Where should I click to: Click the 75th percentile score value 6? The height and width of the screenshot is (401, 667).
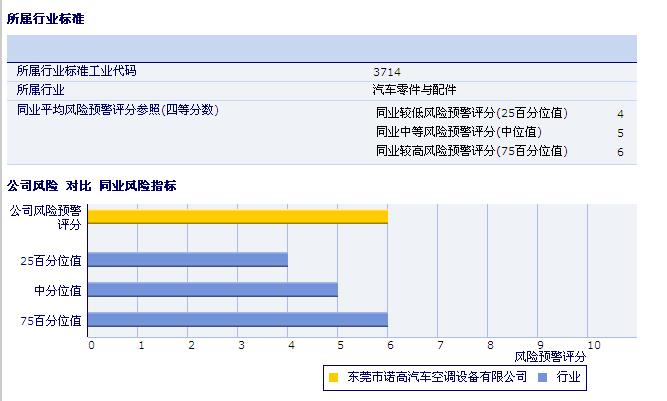620,152
